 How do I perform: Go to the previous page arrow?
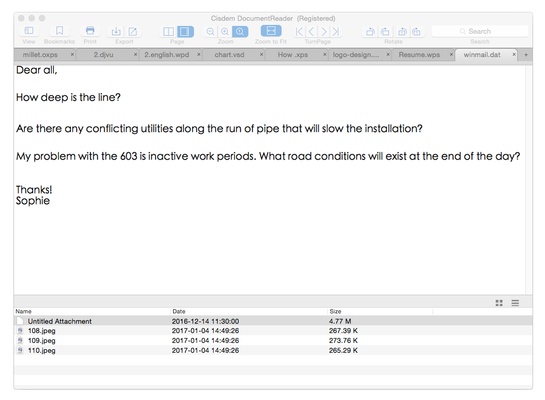pos(311,32)
